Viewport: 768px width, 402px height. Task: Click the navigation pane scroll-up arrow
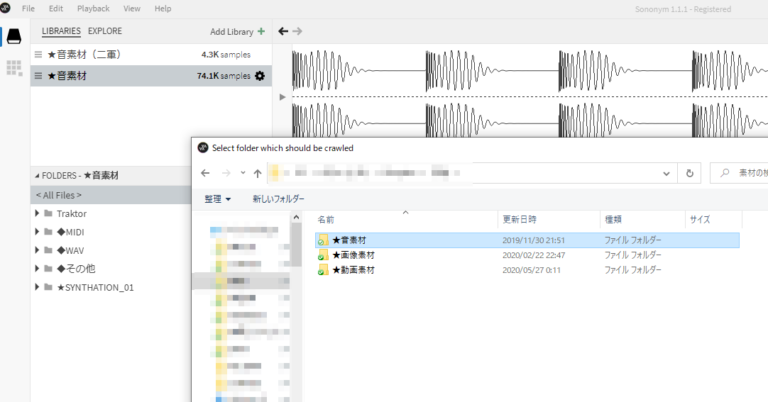pos(296,217)
